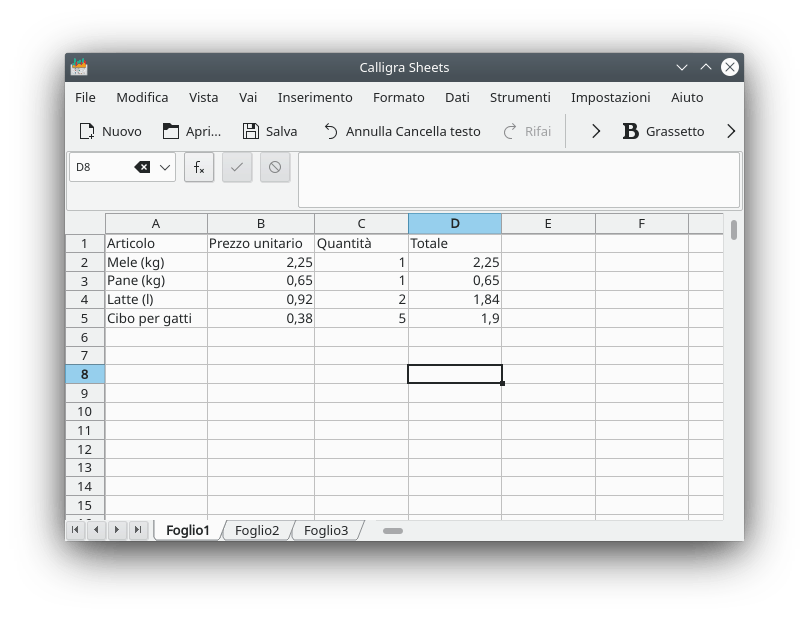
Task: Open the Formato menu
Action: [398, 97]
